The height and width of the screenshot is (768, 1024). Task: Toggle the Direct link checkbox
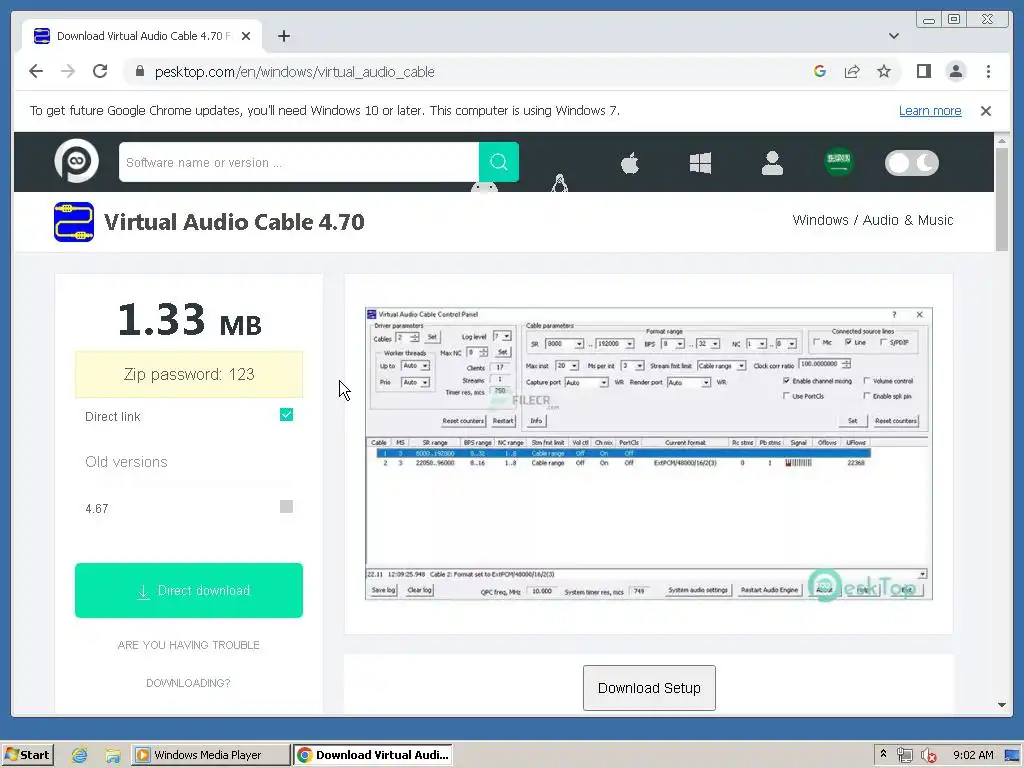[x=286, y=415]
